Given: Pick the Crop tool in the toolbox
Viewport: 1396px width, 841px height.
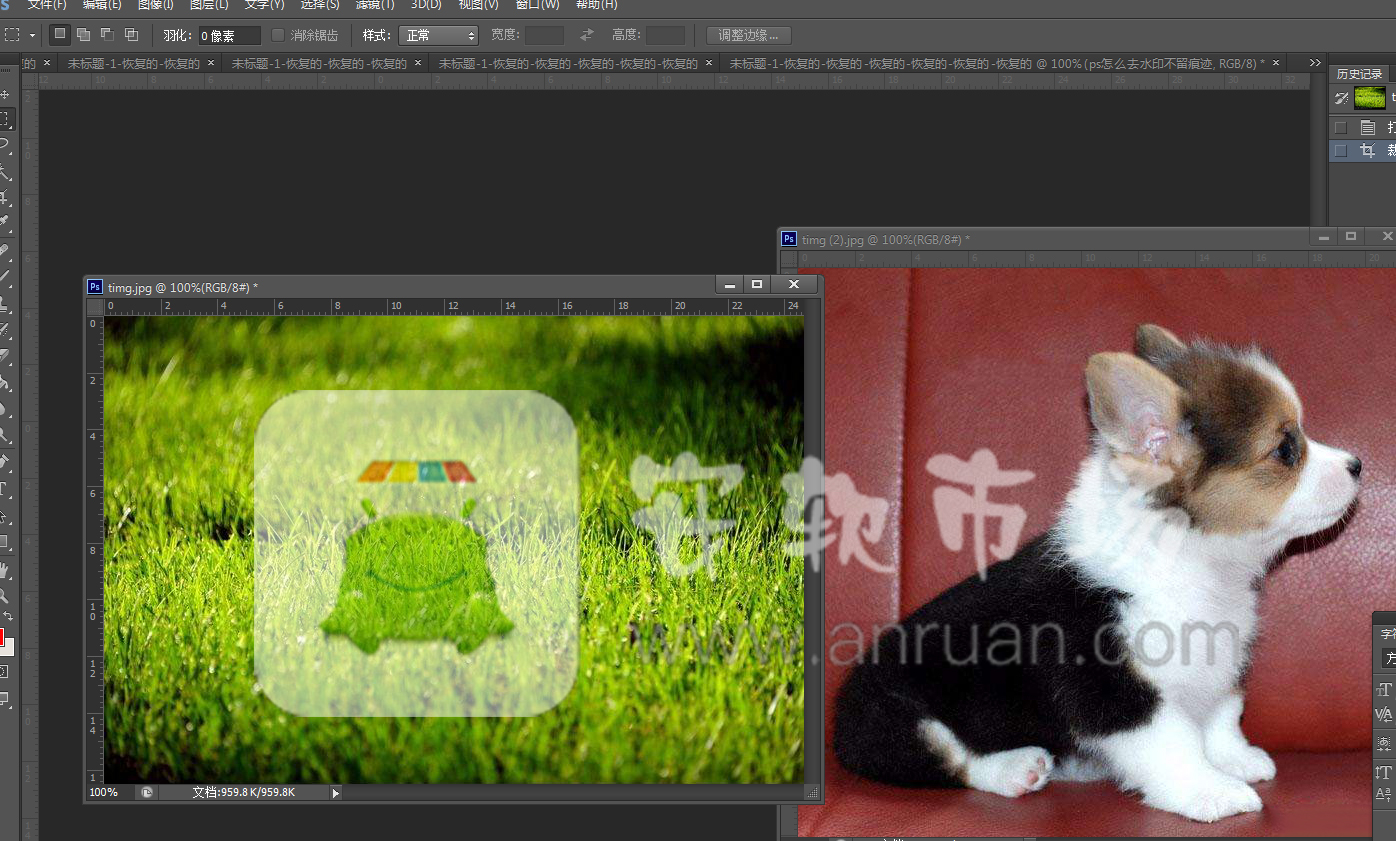Looking at the screenshot, I should (x=5, y=197).
